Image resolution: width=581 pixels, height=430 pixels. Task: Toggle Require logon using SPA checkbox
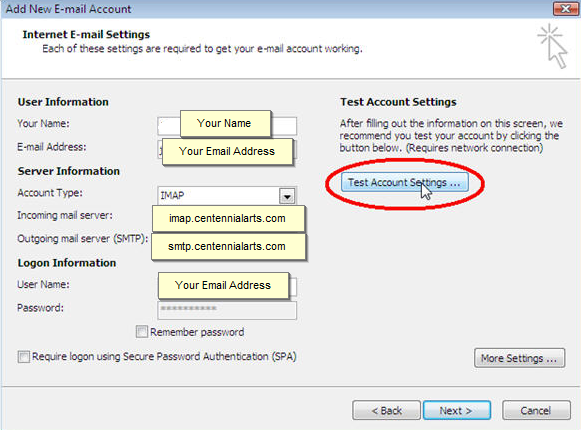tap(24, 357)
